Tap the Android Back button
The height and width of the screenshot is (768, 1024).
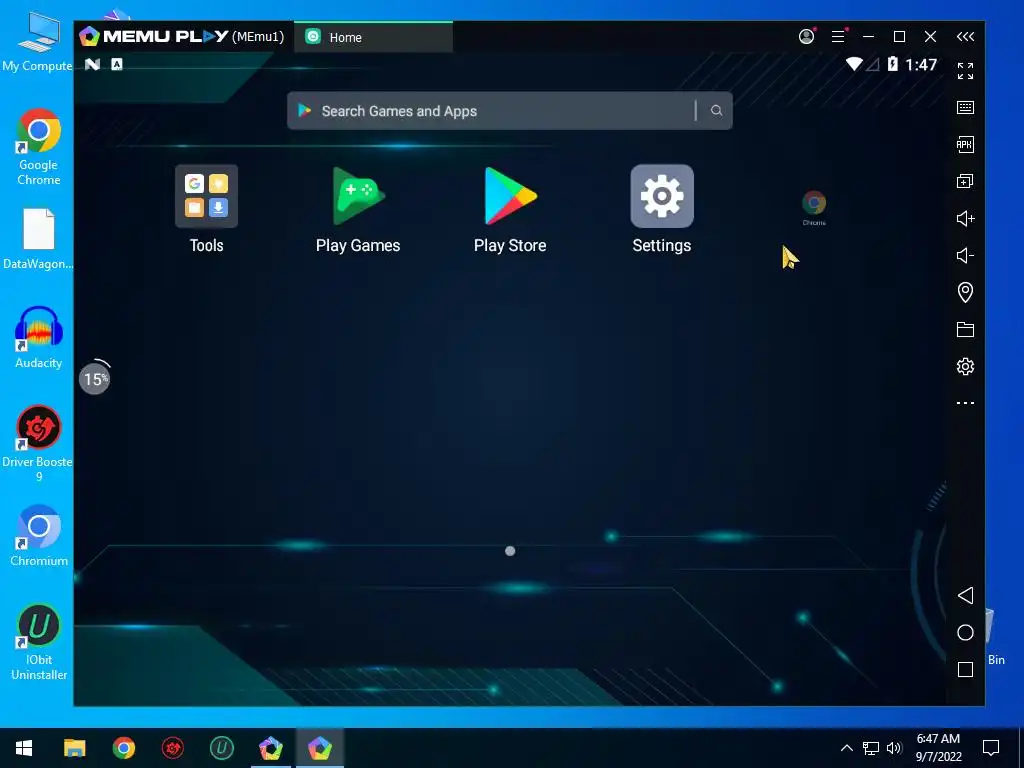pos(965,595)
